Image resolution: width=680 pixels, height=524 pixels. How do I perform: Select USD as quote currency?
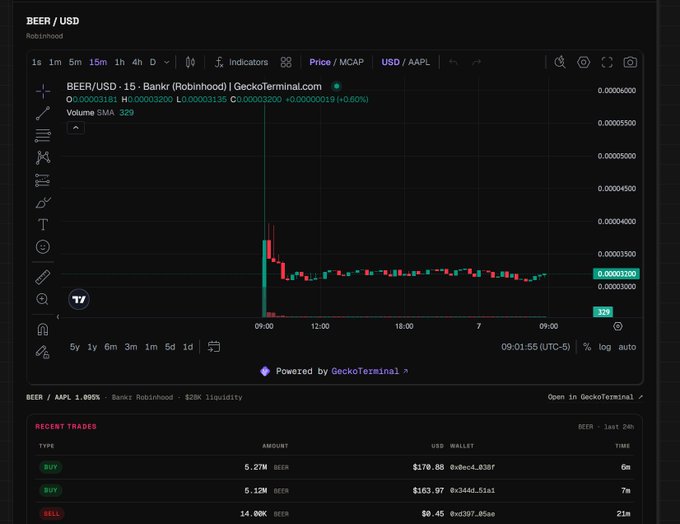click(390, 62)
